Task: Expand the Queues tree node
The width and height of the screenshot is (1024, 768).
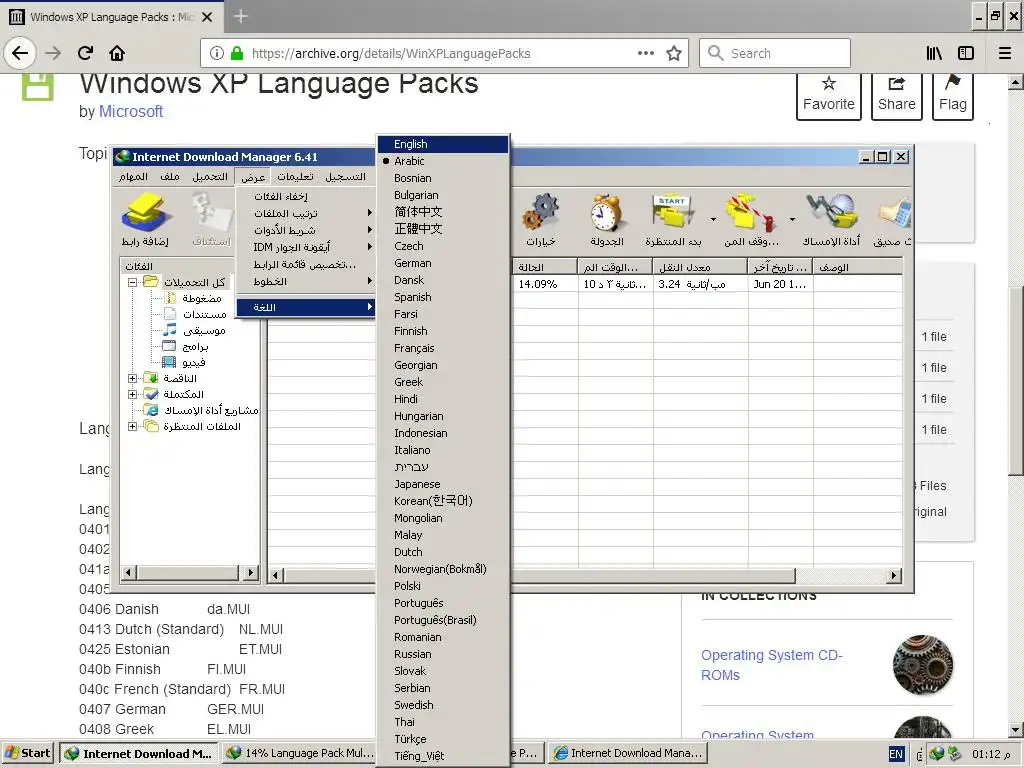Action: click(x=133, y=426)
